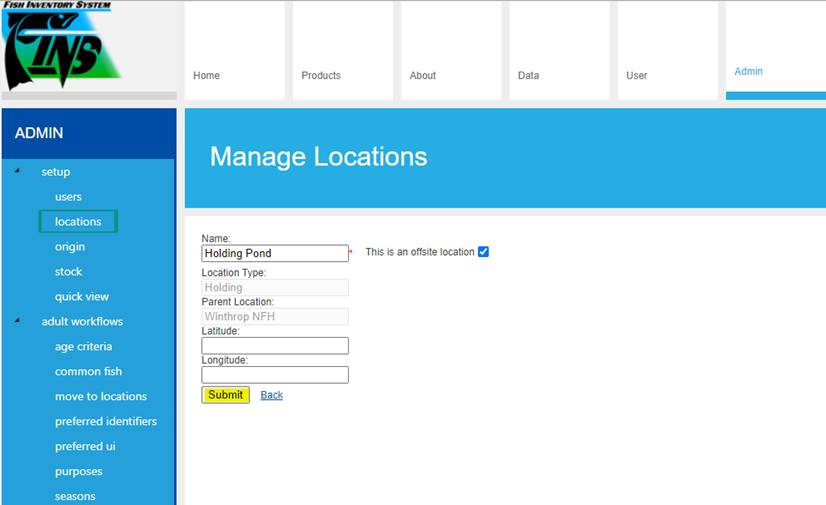Collapse the adult workflows section
The height and width of the screenshot is (505, 826).
click(18, 321)
